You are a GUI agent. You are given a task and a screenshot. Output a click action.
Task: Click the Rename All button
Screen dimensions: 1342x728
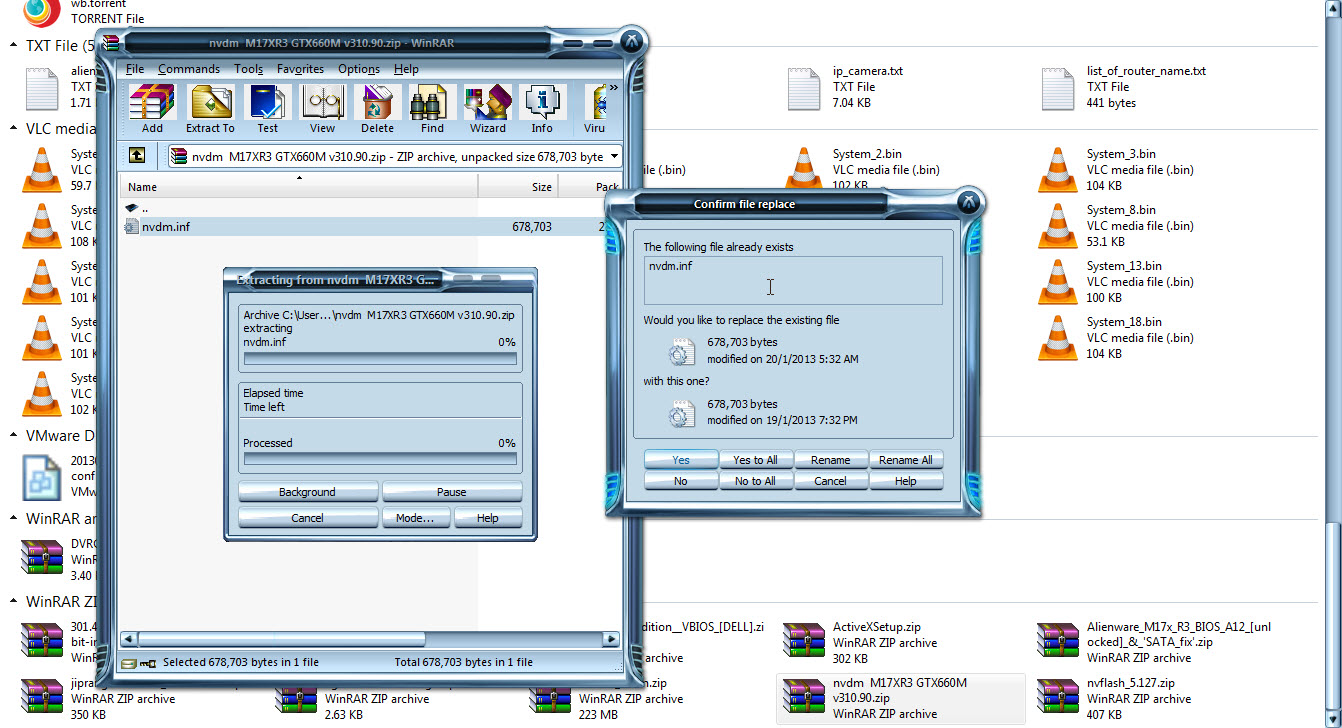point(906,460)
